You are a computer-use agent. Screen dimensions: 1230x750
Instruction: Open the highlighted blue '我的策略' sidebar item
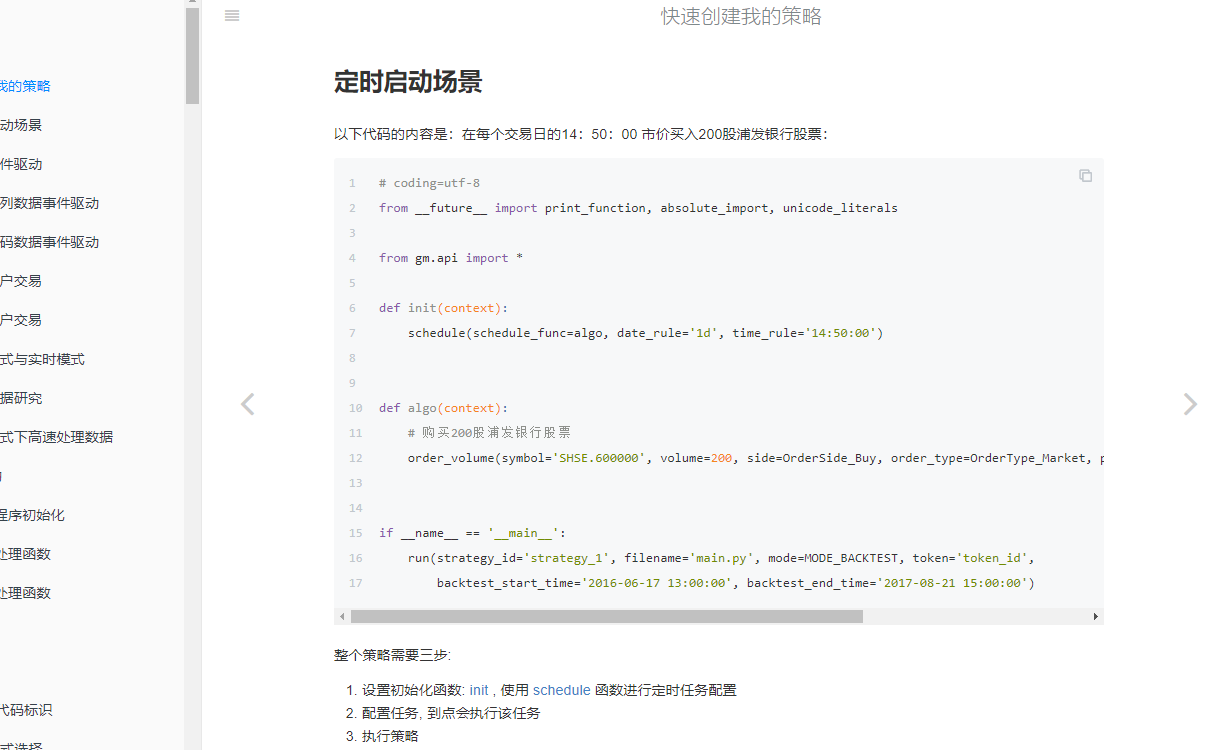[25, 86]
